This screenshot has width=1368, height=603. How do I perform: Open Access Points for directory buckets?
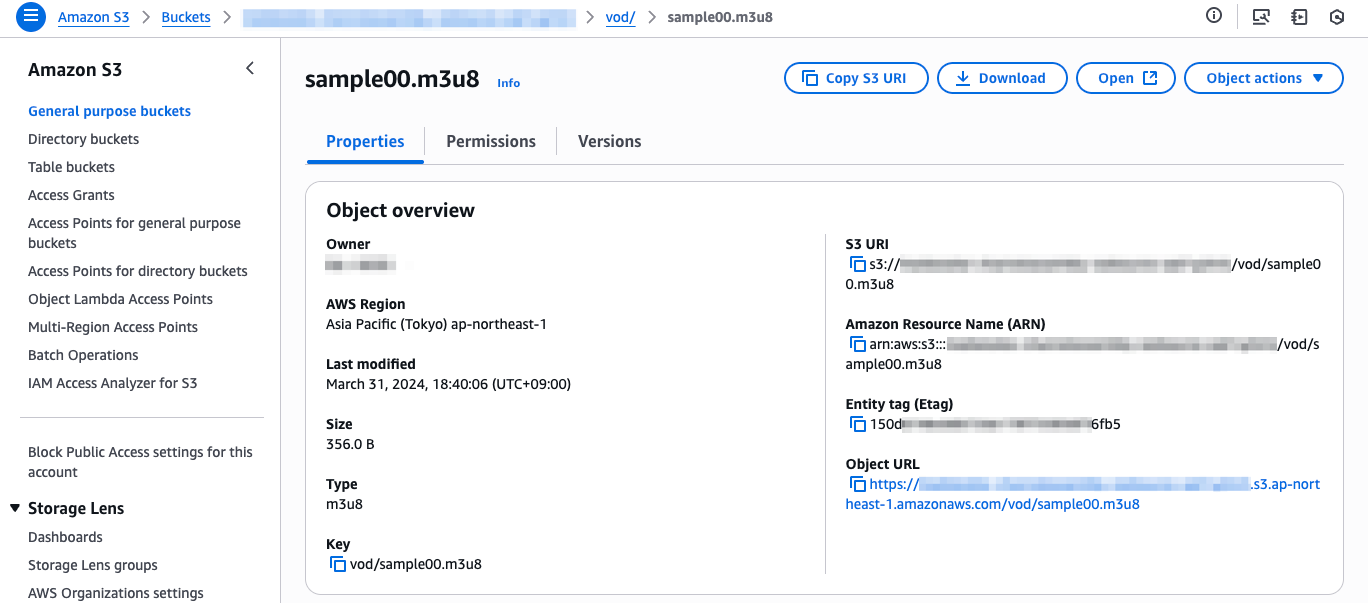coord(137,271)
